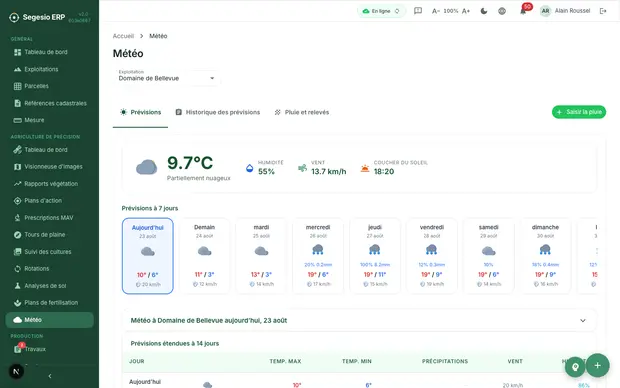Click the floating plus button
Screen dimensions: 620x388
coord(597,365)
